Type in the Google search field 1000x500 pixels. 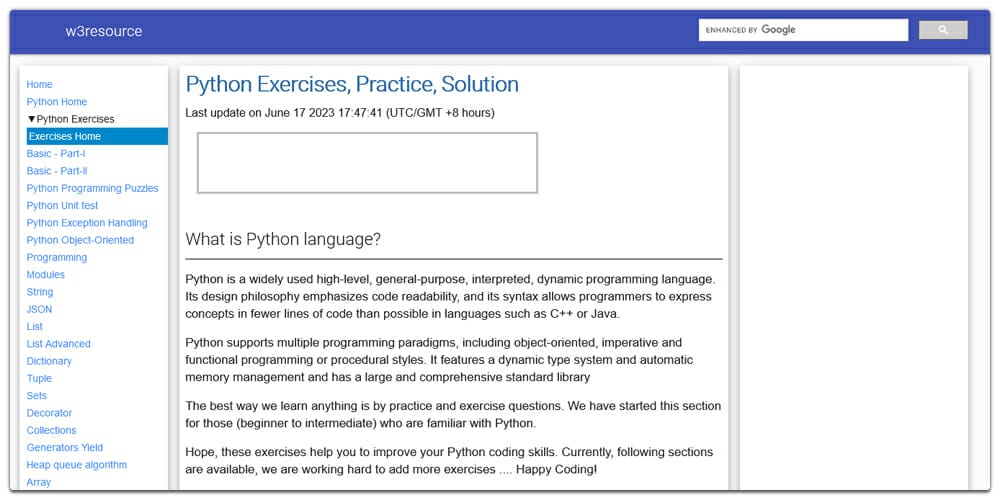click(x=803, y=30)
